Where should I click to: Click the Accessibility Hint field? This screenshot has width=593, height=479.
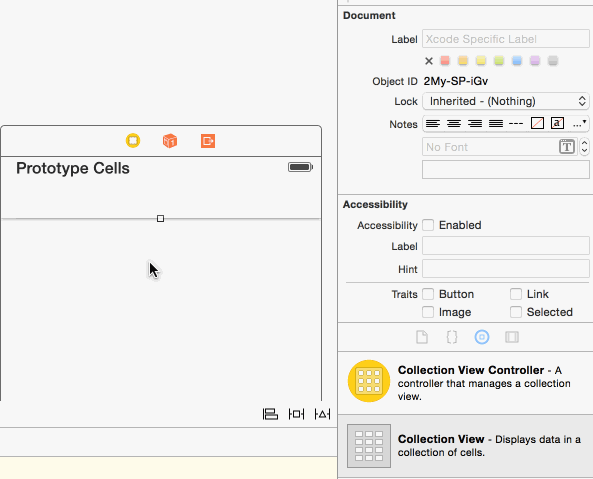click(506, 269)
